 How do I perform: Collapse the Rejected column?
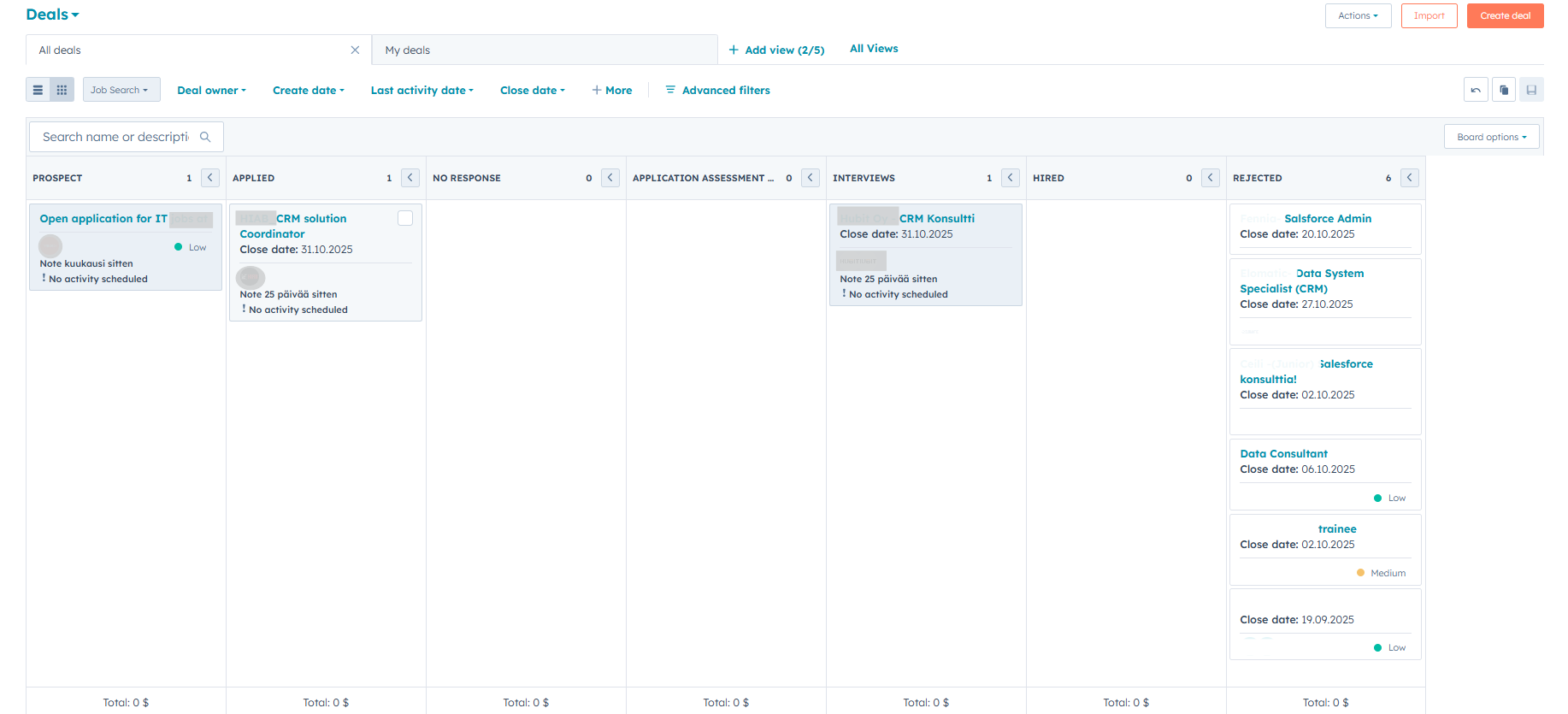tap(1410, 178)
